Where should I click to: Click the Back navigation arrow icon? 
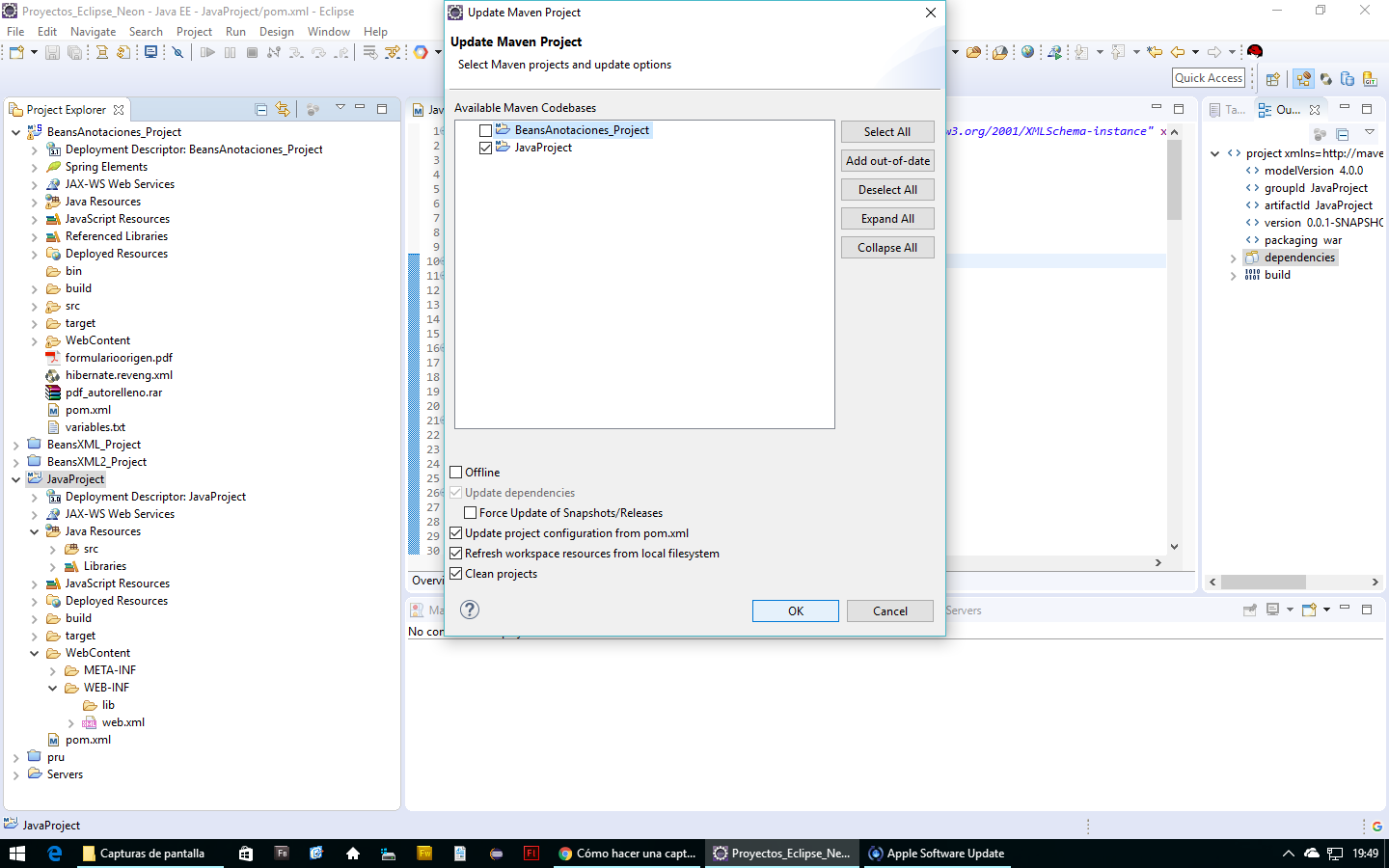click(1178, 52)
